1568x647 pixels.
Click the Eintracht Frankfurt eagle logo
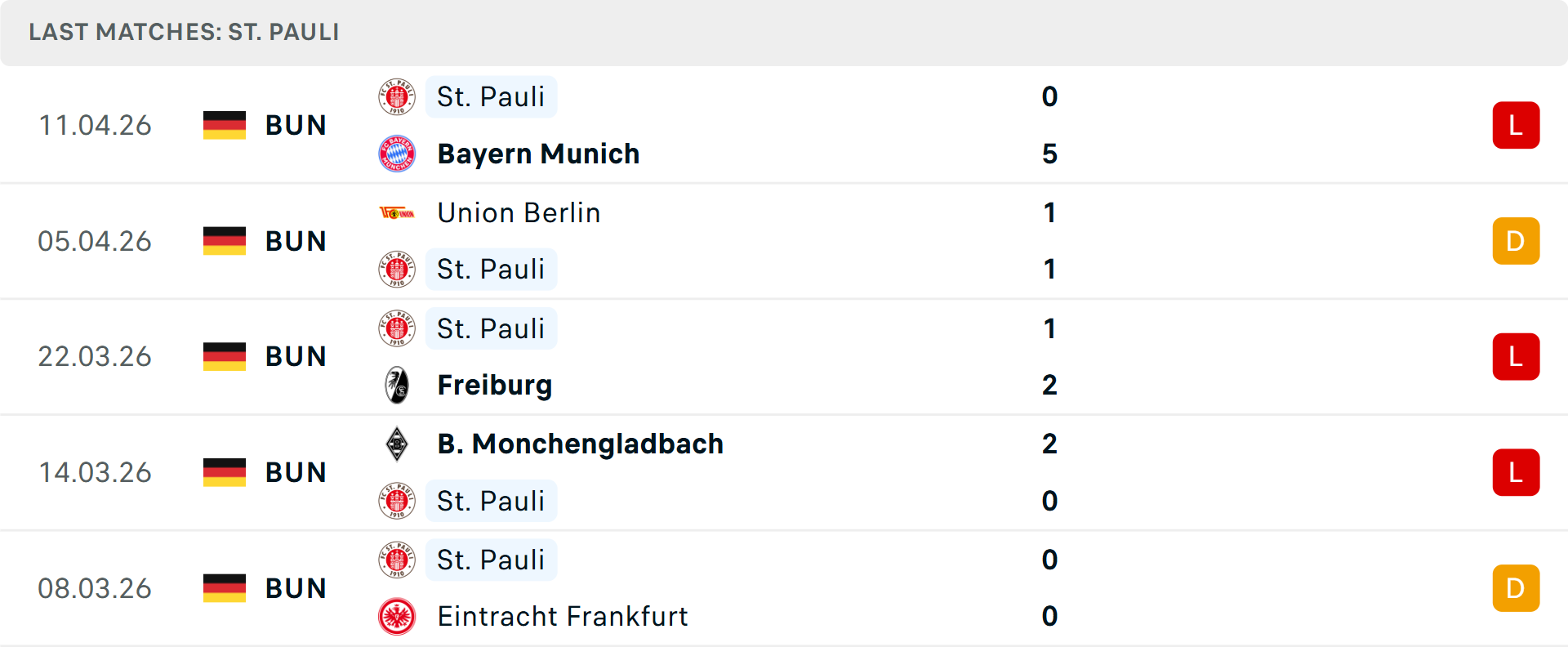[397, 617]
